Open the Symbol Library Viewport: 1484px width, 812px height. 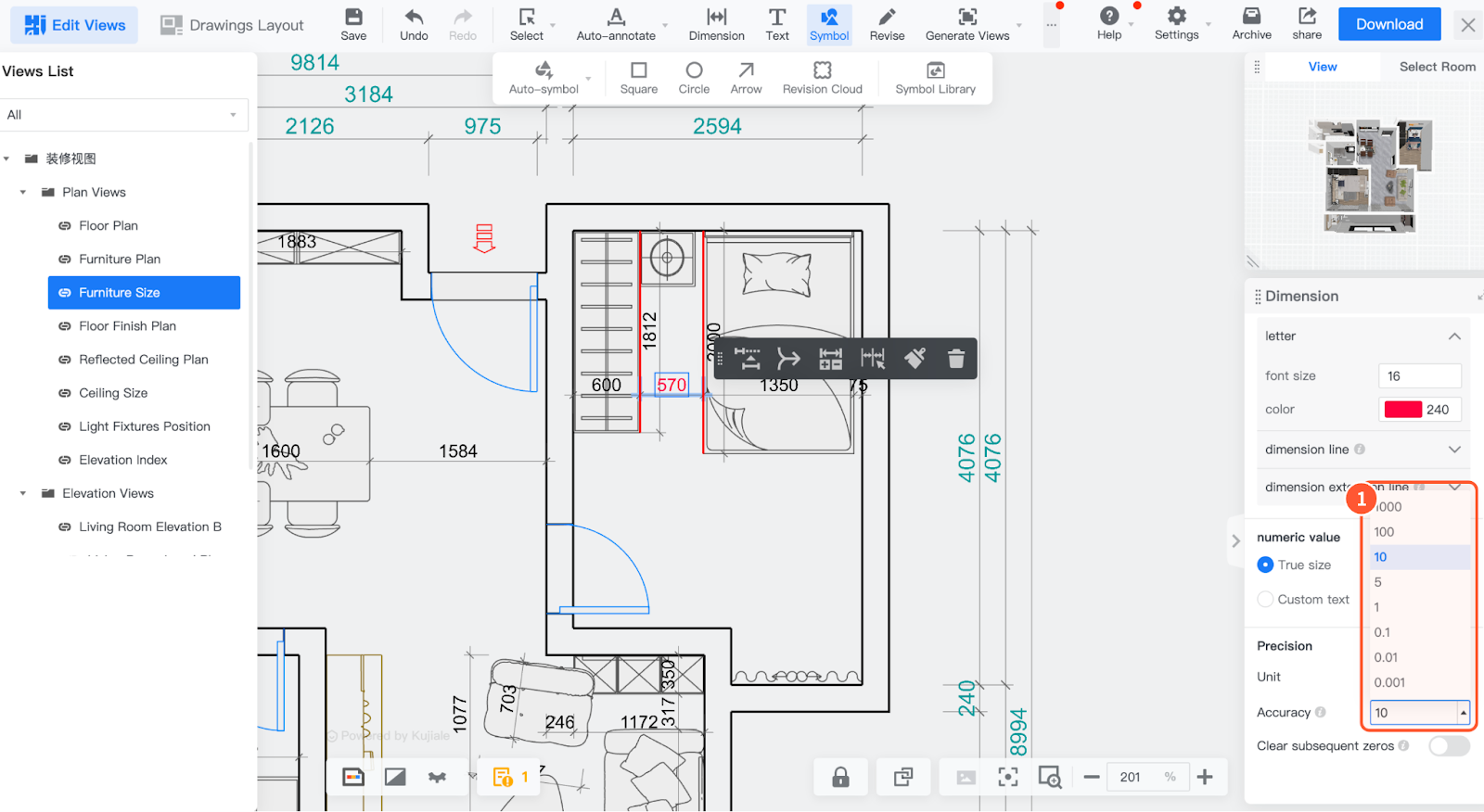[x=935, y=78]
